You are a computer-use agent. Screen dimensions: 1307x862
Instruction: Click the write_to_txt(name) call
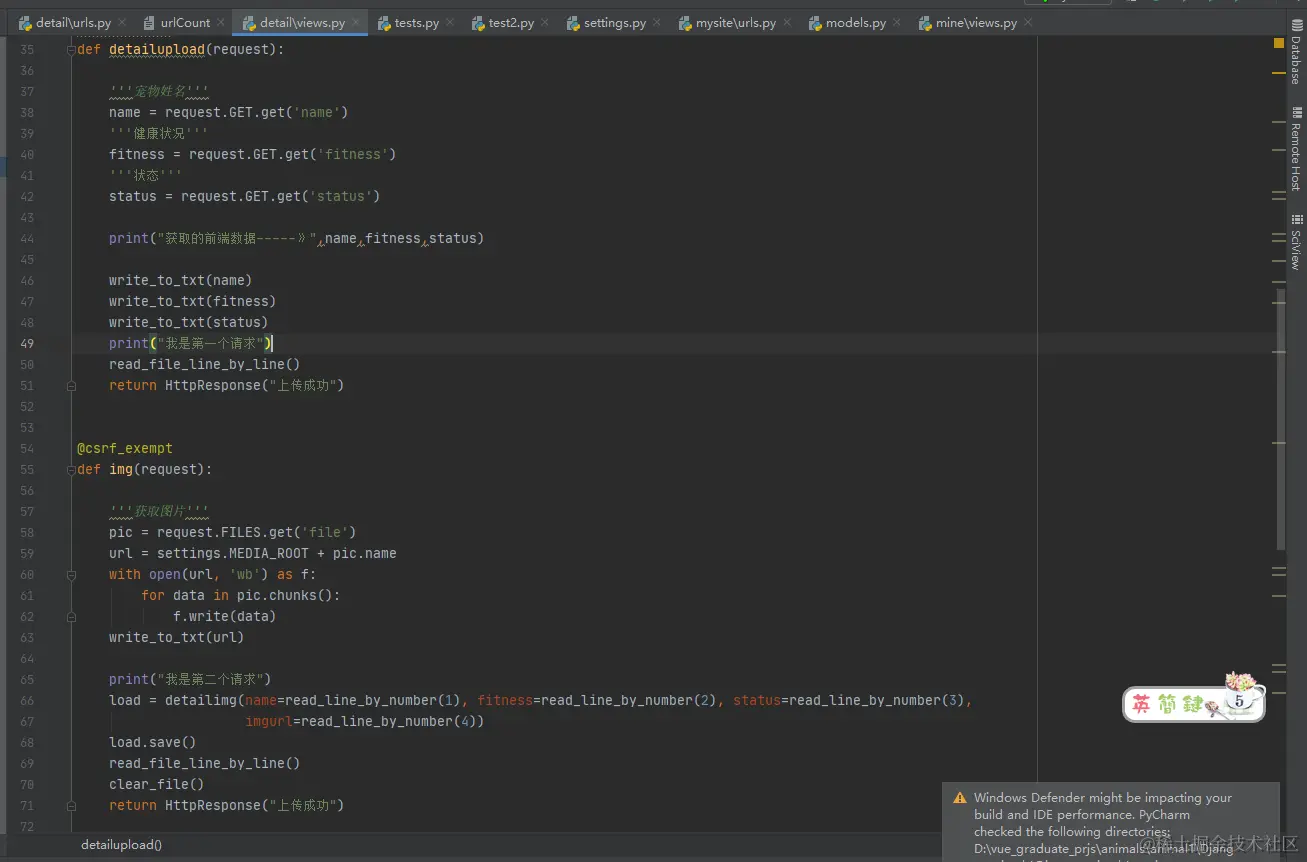180,280
